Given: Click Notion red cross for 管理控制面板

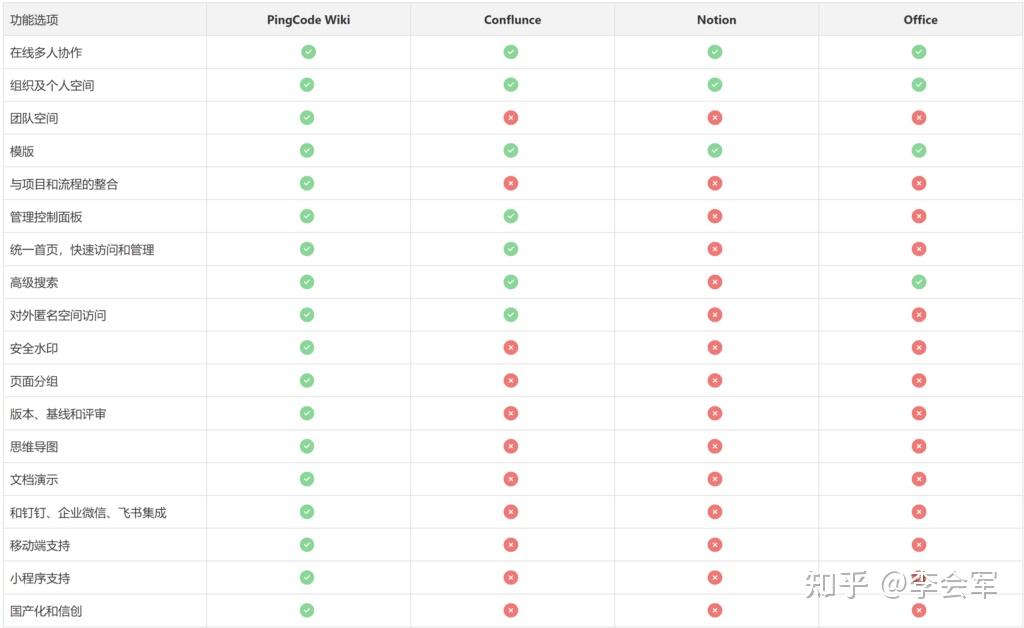Looking at the screenshot, I should click(x=715, y=216).
